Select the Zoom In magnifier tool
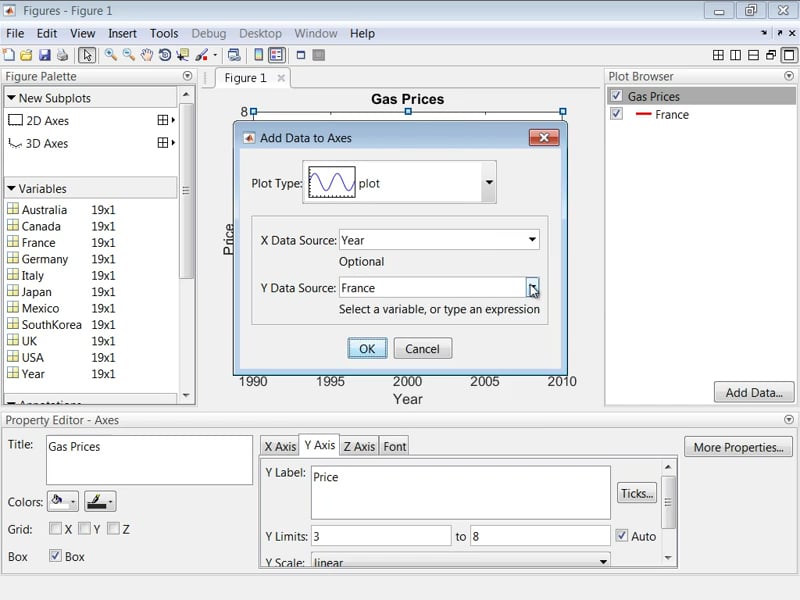Image resolution: width=800 pixels, height=600 pixels. pos(110,55)
